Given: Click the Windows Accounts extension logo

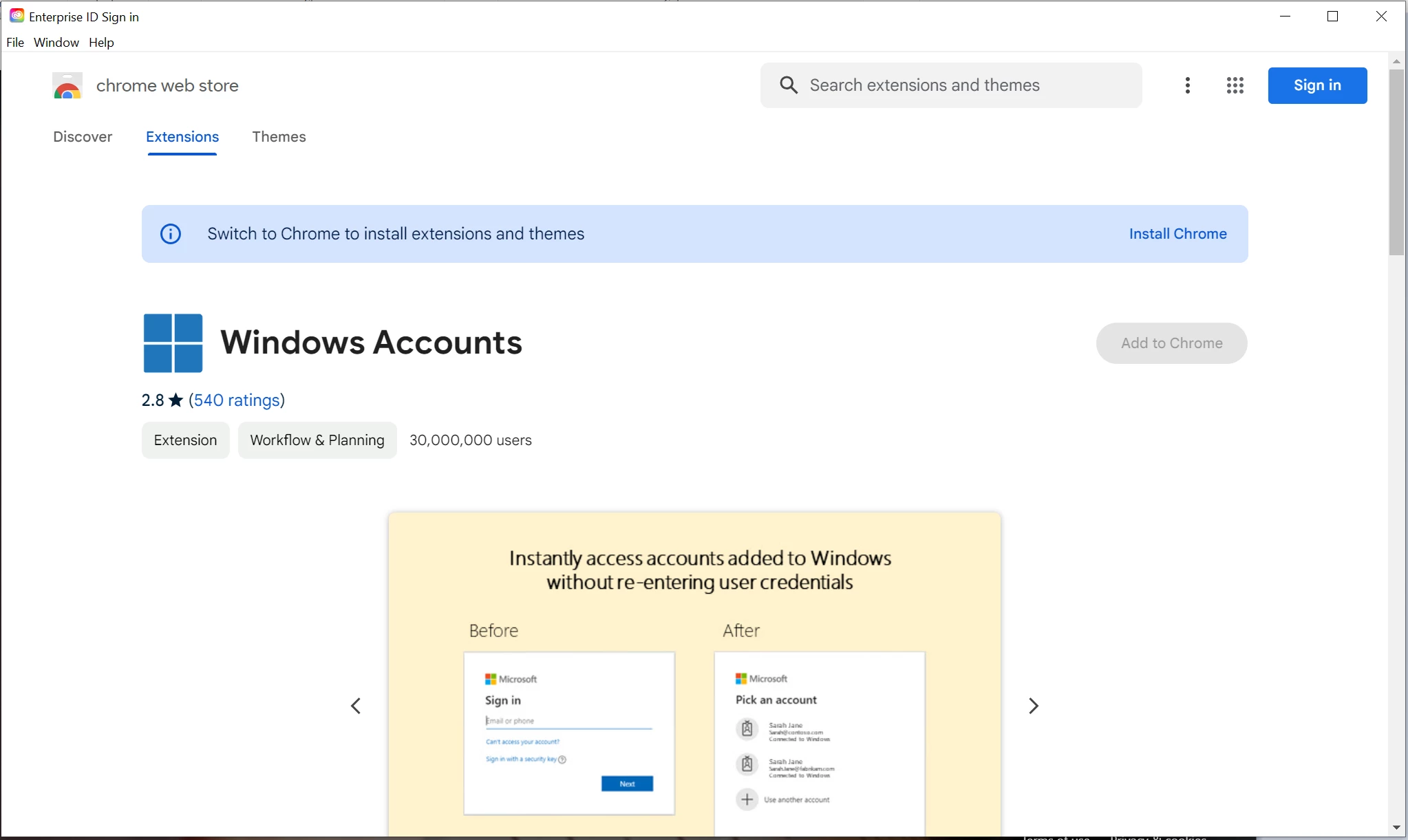Looking at the screenshot, I should 173,343.
